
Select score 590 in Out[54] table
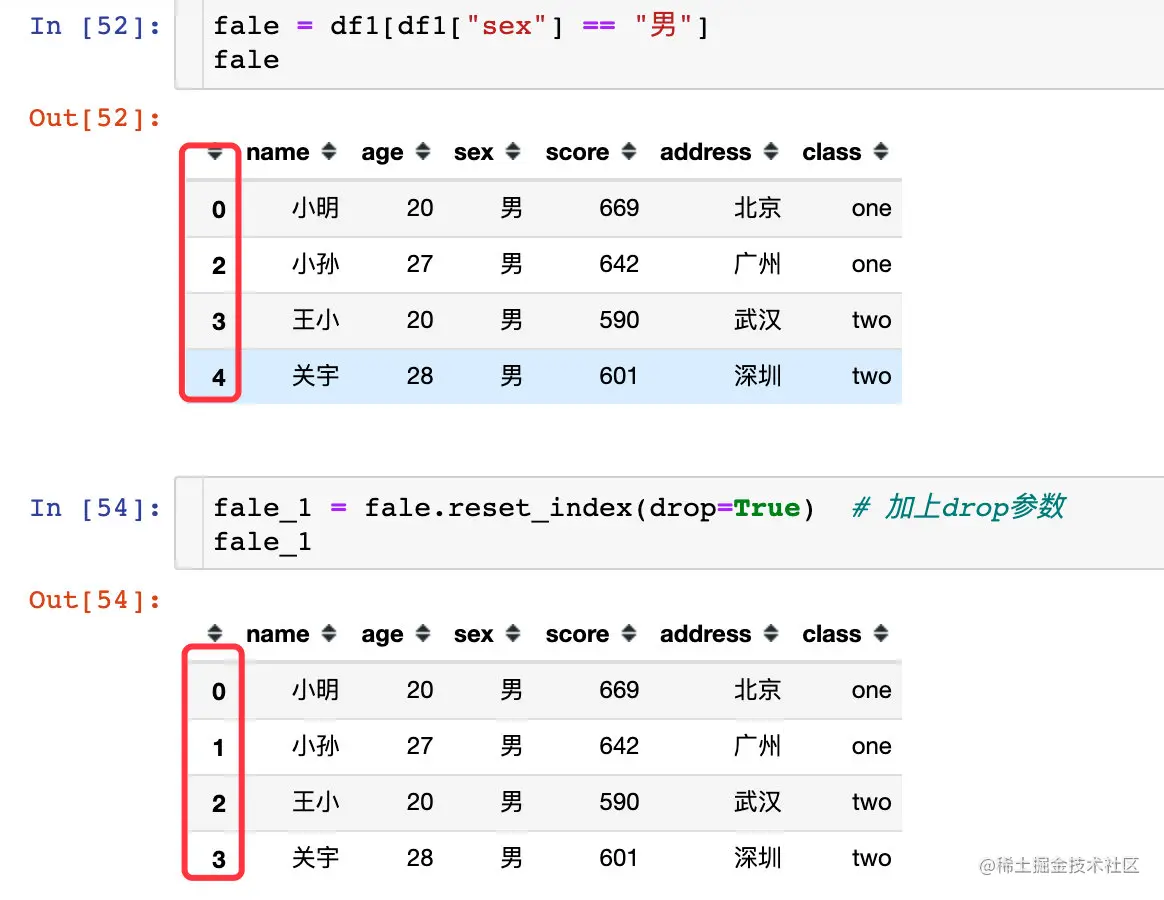pos(619,802)
